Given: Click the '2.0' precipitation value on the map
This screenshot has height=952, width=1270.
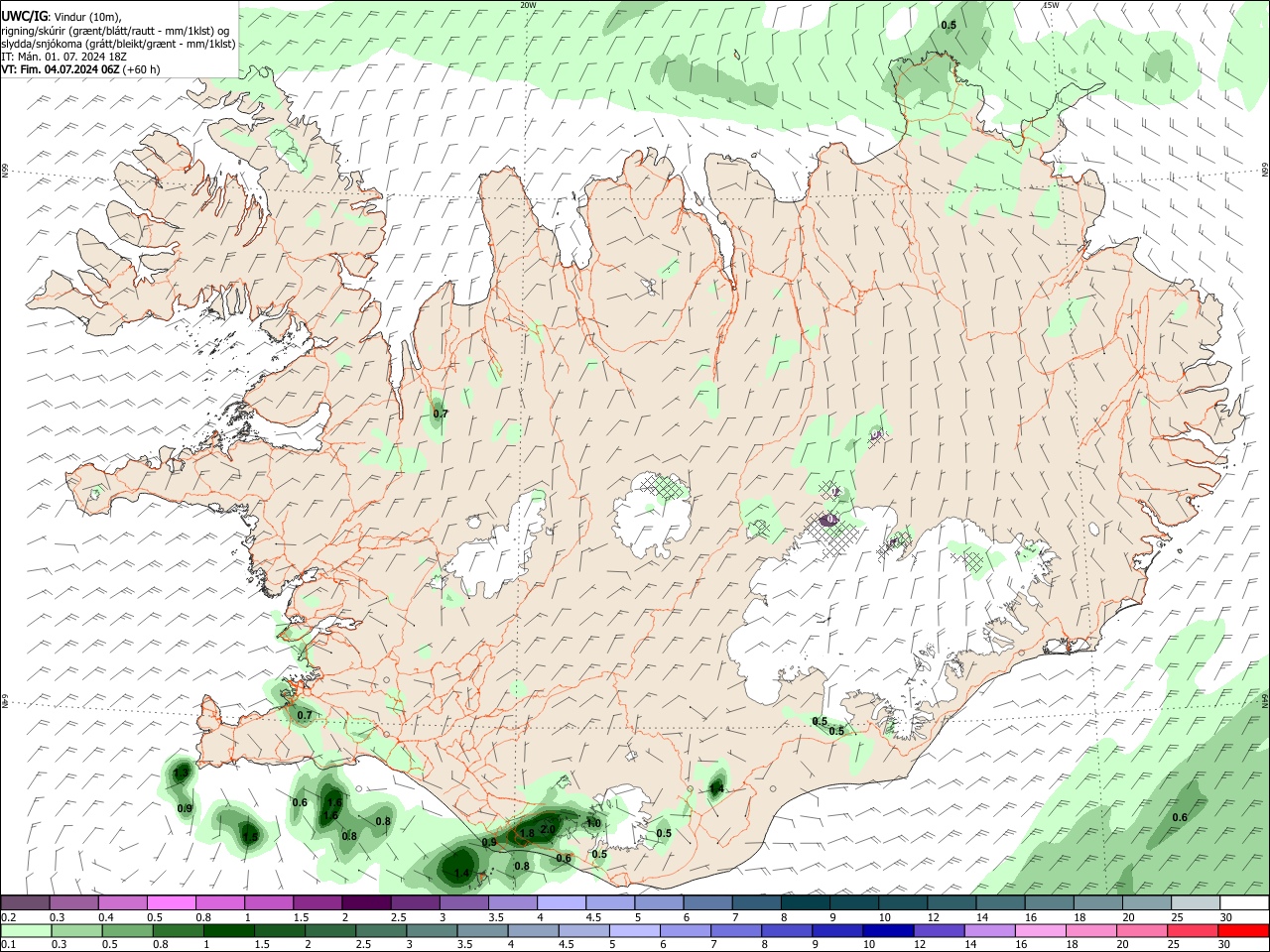Looking at the screenshot, I should coord(547,830).
